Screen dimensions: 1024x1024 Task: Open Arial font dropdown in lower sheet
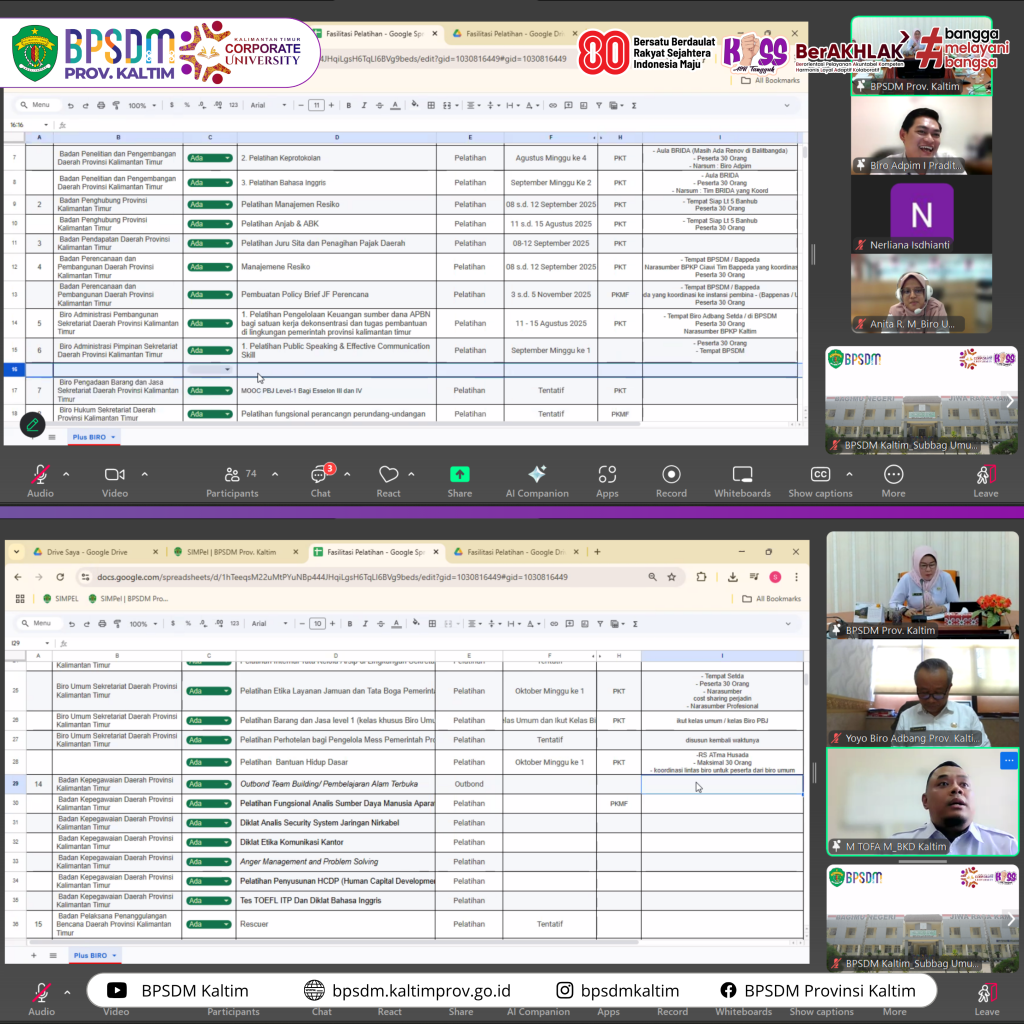(269, 624)
